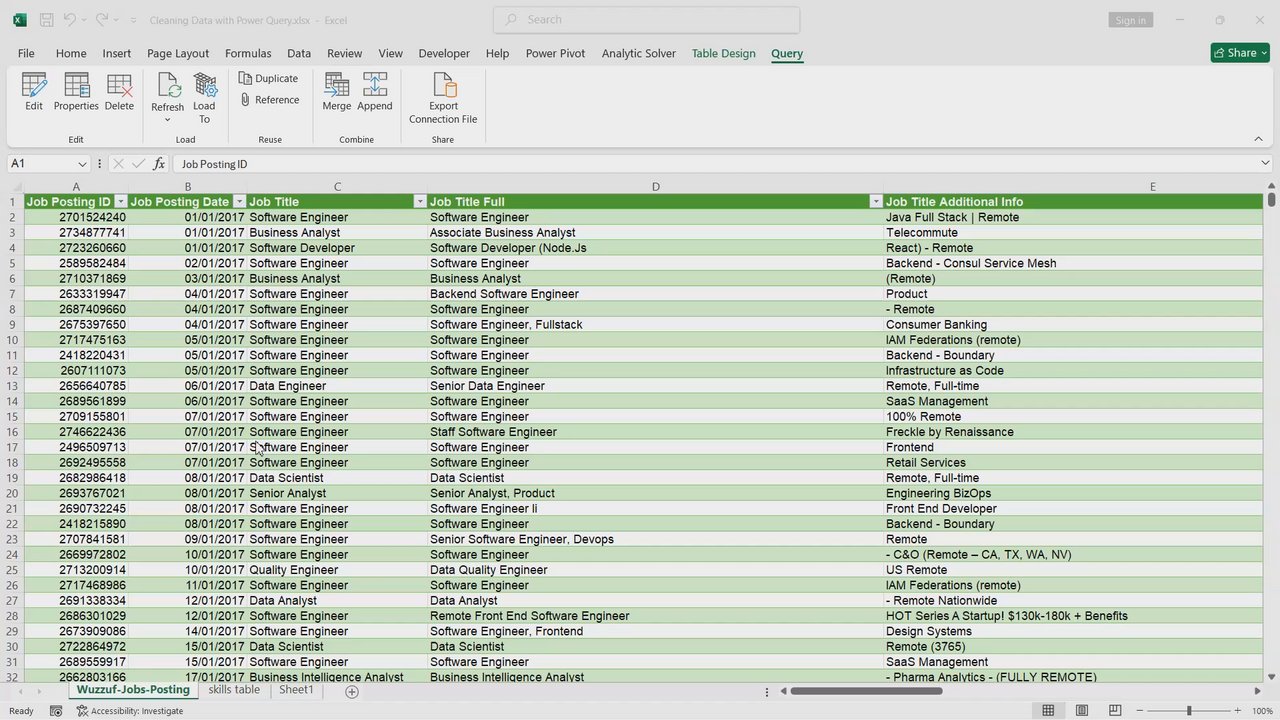
Task: Create a Reference to the query
Action: 270,100
